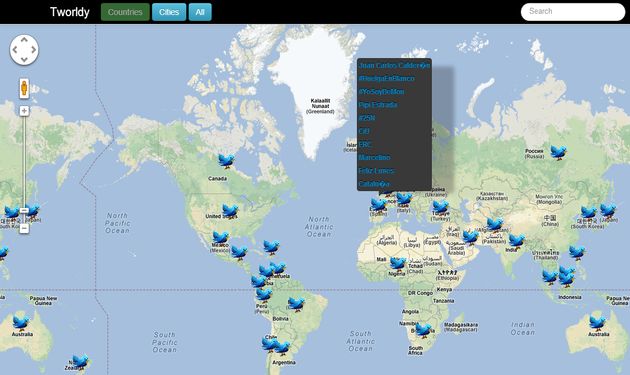Pan the map left with arrow control

click(x=15, y=50)
